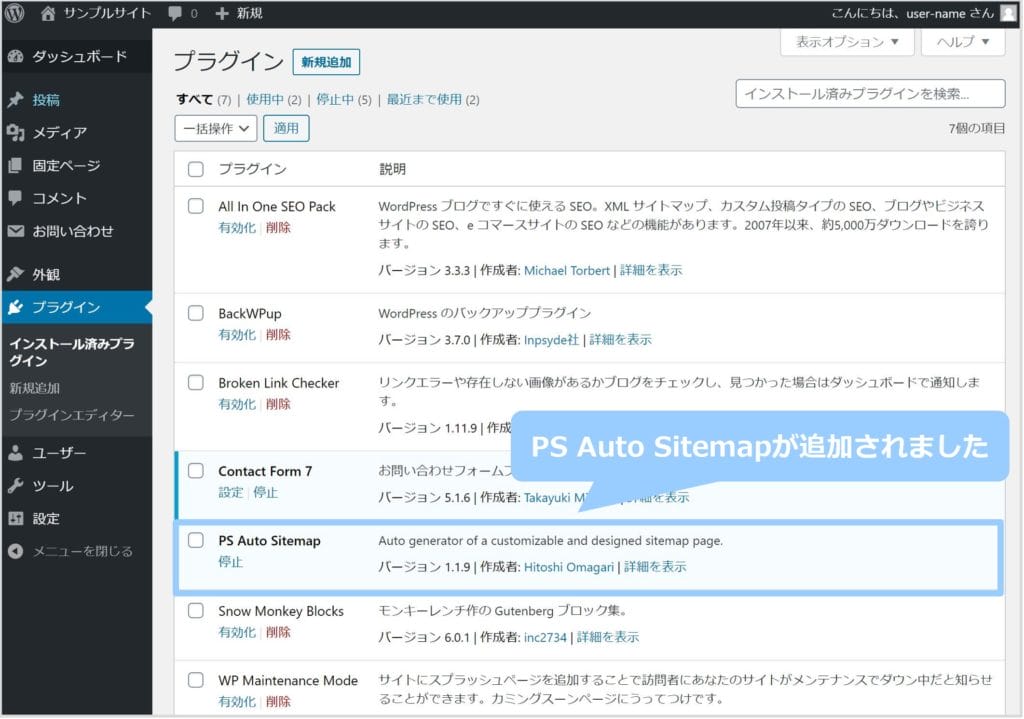This screenshot has height=719, width=1024.
Task: Activate Broken Link Checker via 有効化
Action: [237, 404]
